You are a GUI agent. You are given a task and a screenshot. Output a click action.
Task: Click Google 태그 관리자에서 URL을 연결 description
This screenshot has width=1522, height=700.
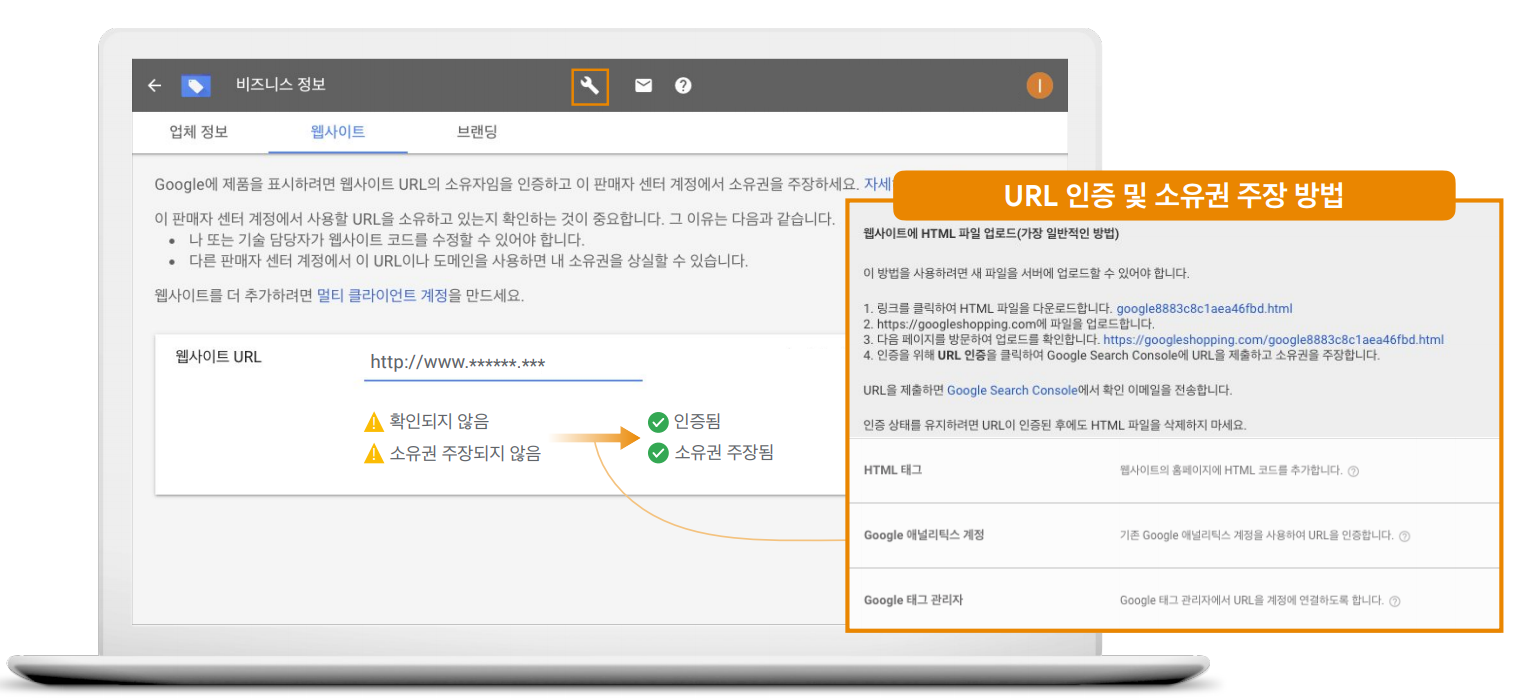coord(1252,601)
